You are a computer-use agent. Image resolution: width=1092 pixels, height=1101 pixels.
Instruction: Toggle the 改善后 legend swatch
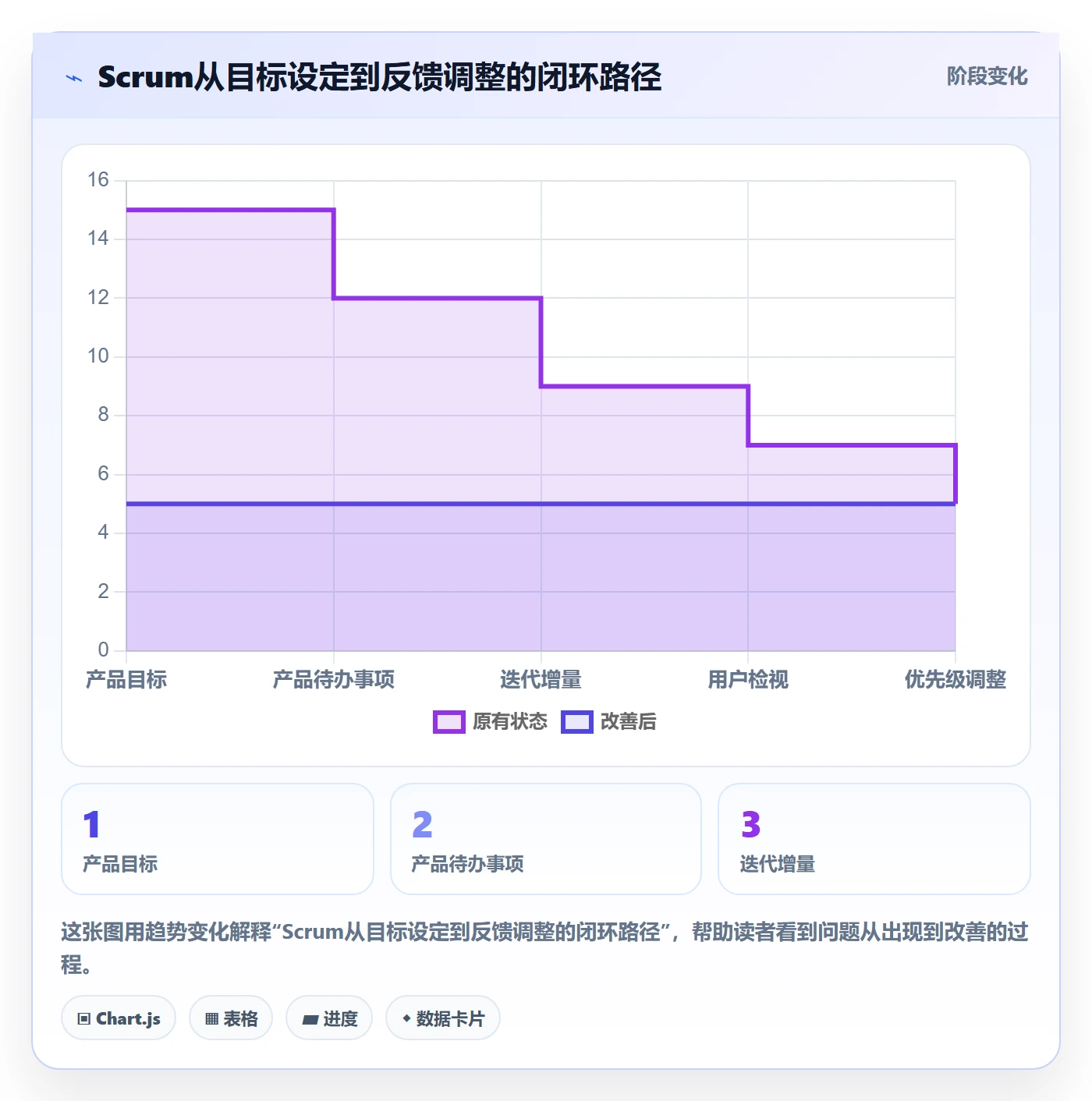click(x=577, y=722)
